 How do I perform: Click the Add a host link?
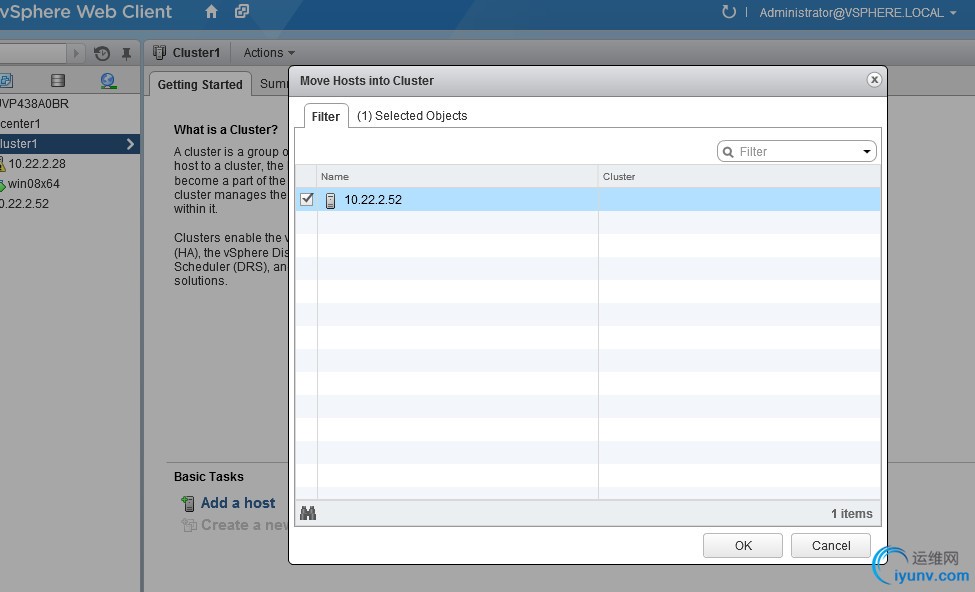pos(238,502)
